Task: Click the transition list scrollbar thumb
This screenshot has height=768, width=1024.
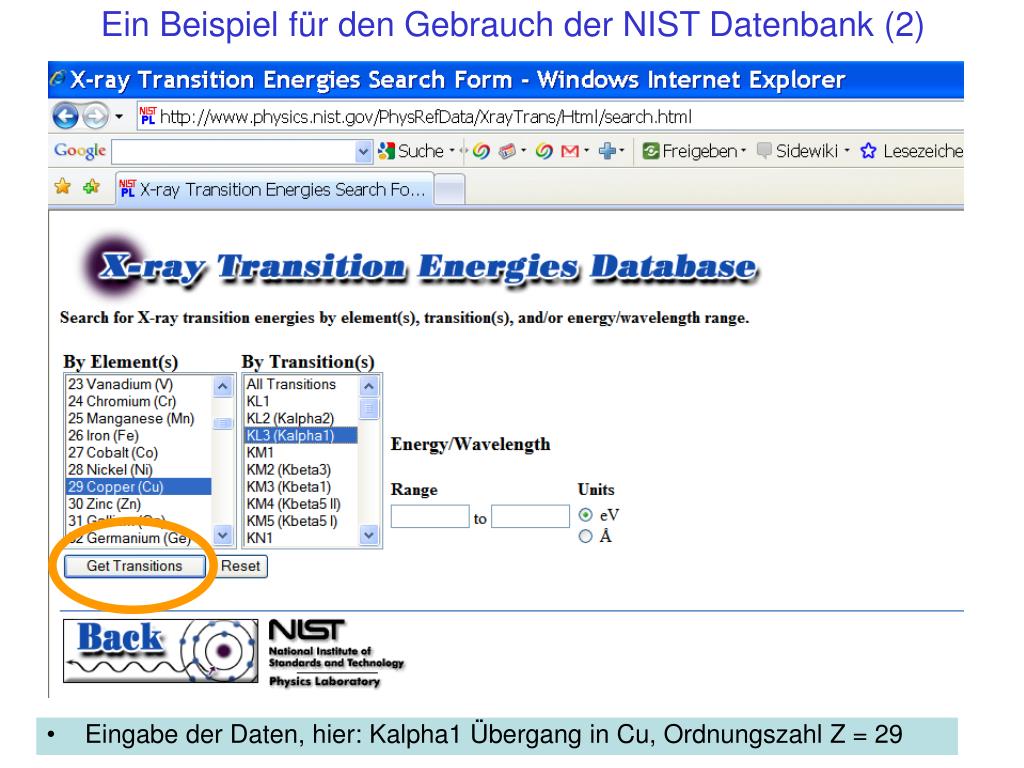Action: (x=369, y=409)
